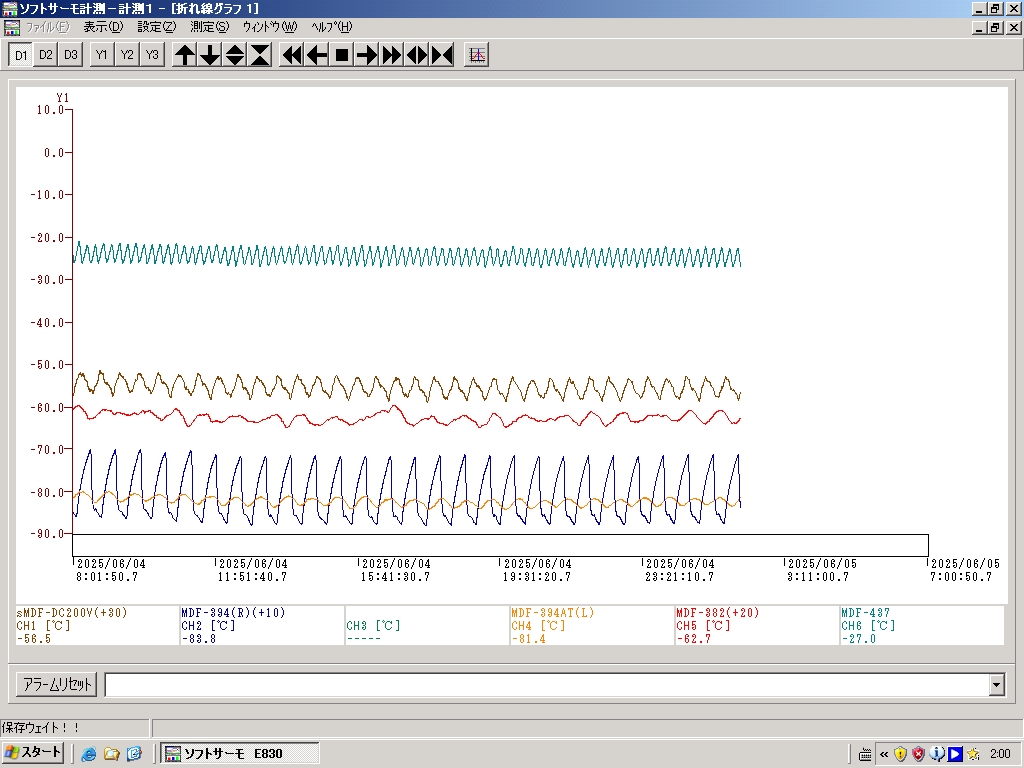This screenshot has height=768, width=1024.
Task: Click the 8:01:50.7 time axis label
Action: 107,577
